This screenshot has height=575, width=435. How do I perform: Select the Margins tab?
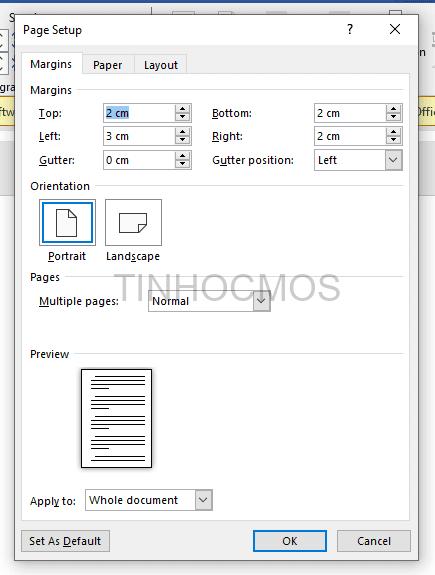[x=51, y=64]
